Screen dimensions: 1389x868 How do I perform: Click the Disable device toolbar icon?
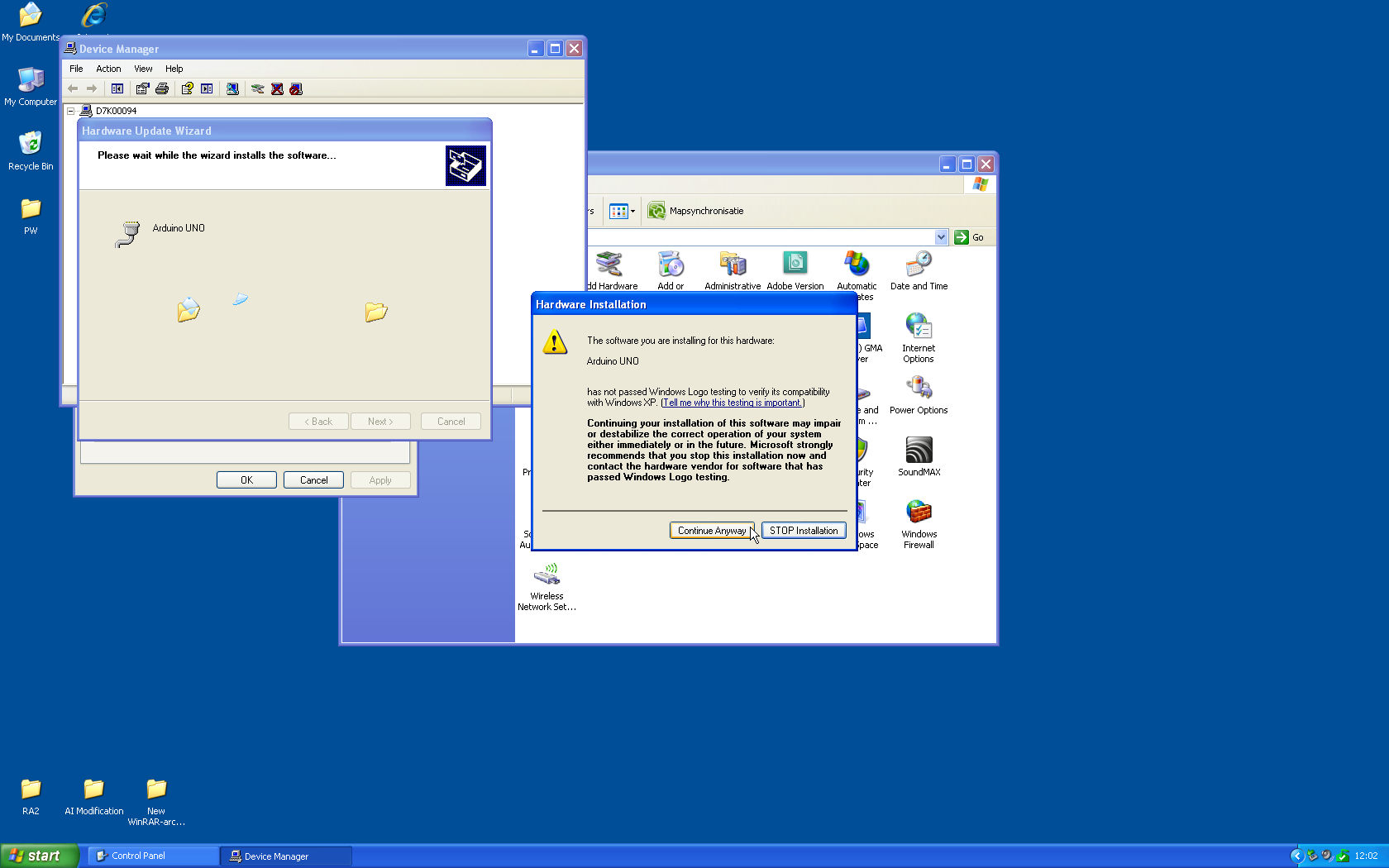click(x=296, y=88)
